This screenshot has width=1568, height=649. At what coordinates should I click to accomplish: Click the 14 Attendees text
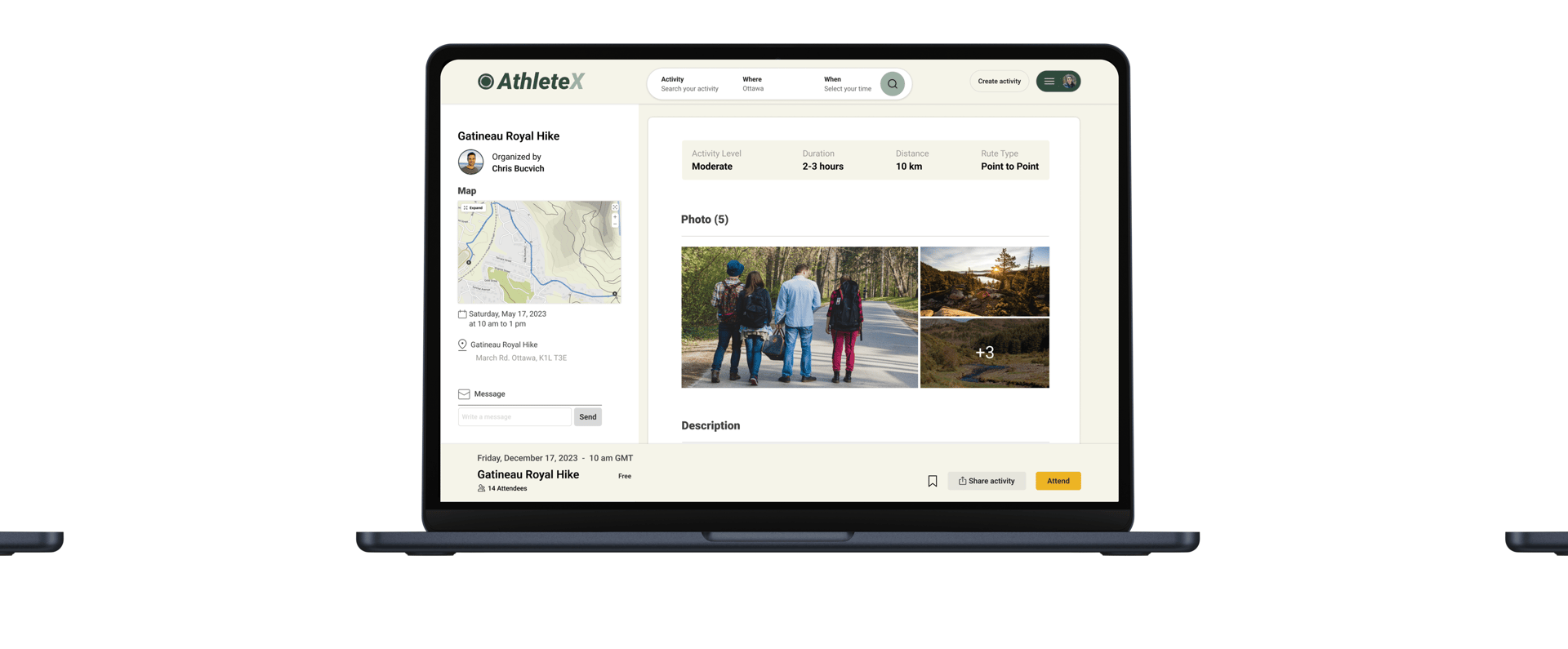point(507,488)
